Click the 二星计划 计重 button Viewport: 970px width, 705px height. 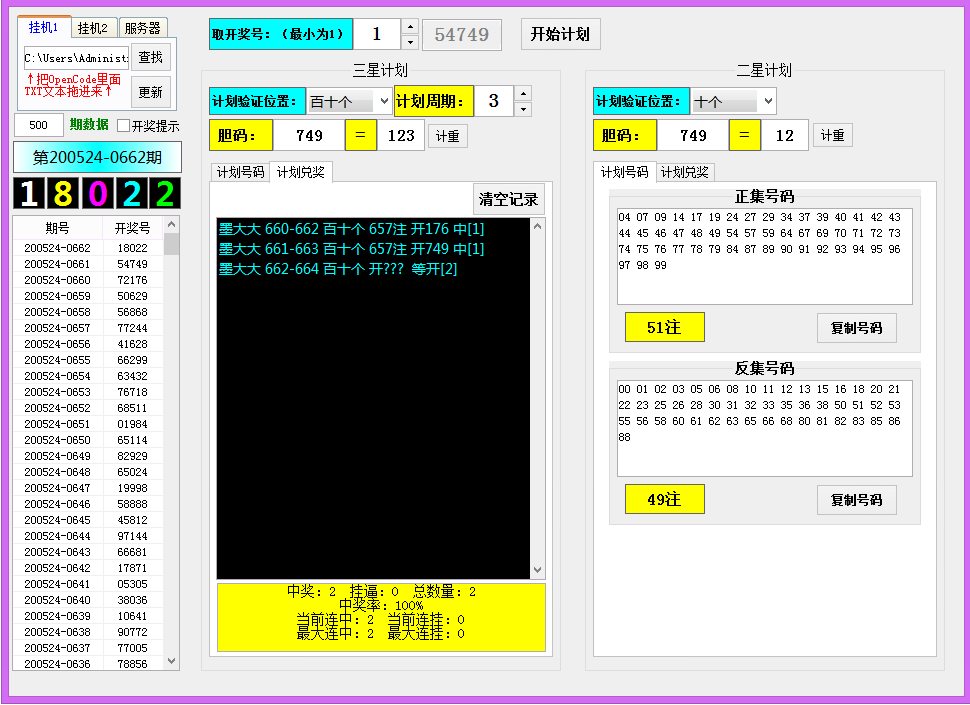tap(833, 135)
